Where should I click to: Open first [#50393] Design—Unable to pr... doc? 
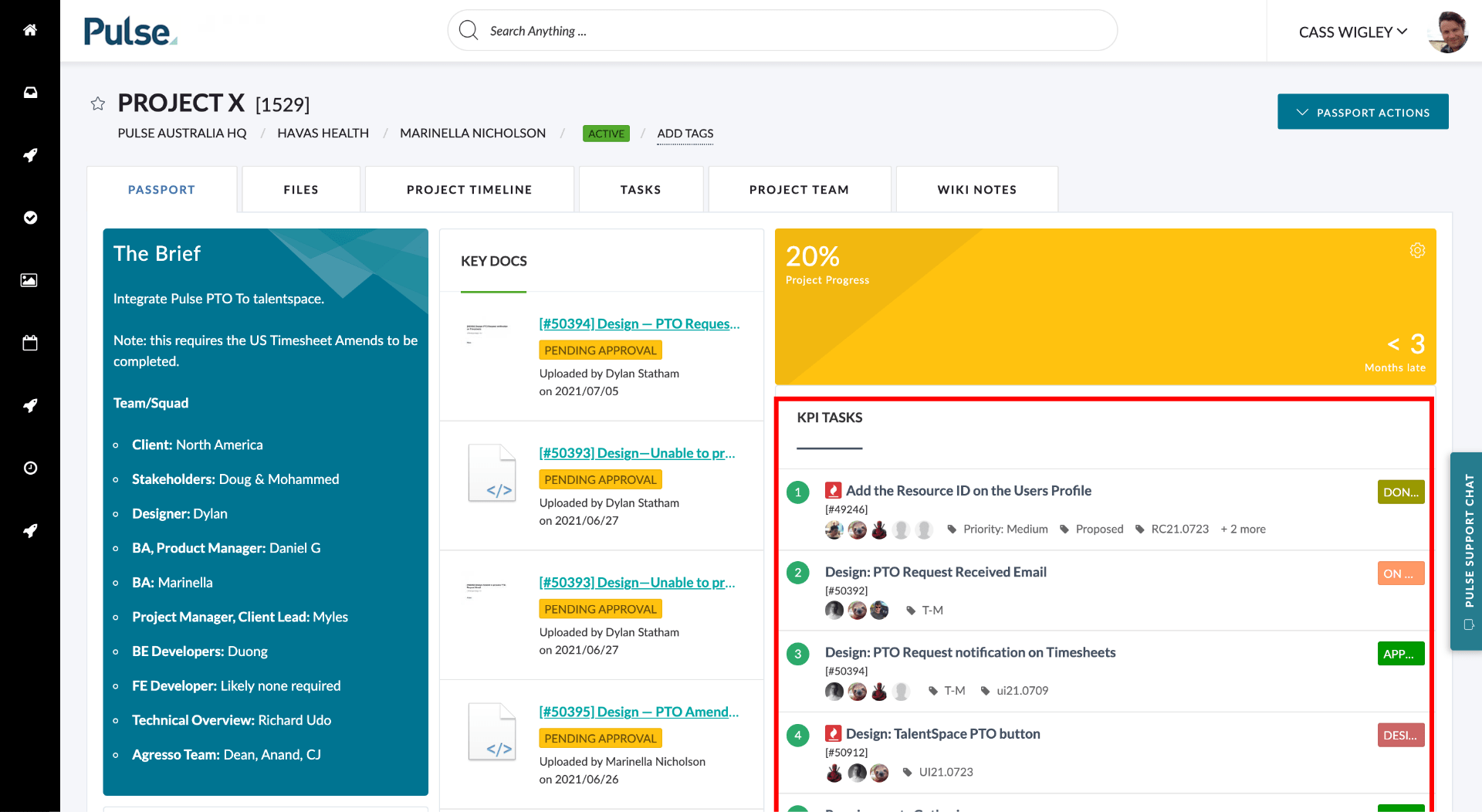(x=637, y=453)
